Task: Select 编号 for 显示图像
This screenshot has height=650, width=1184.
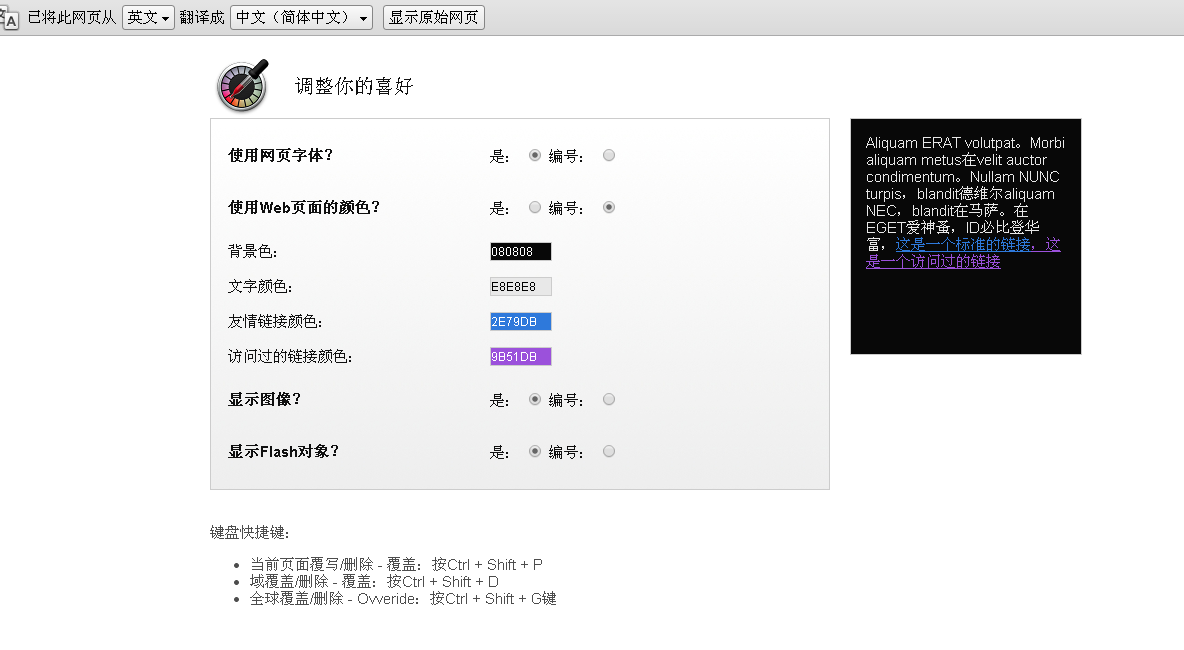Action: pyautogui.click(x=609, y=399)
